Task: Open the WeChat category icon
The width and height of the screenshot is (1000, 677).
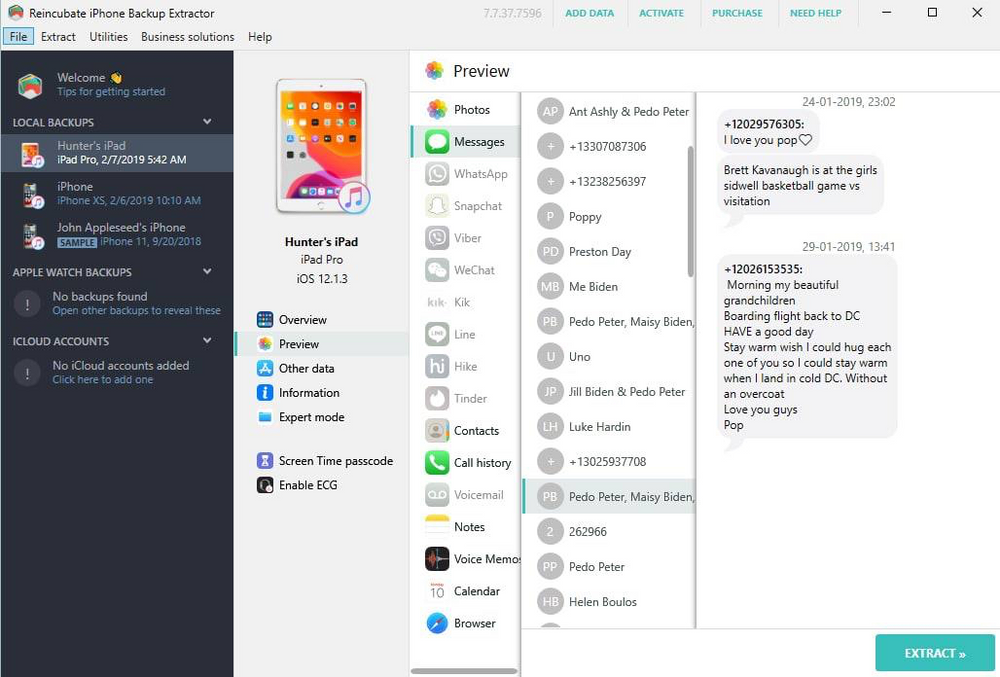Action: 436,269
